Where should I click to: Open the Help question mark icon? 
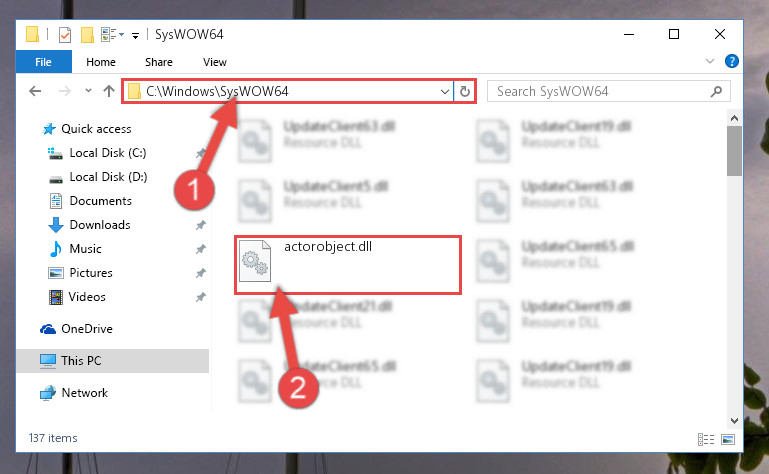click(731, 61)
